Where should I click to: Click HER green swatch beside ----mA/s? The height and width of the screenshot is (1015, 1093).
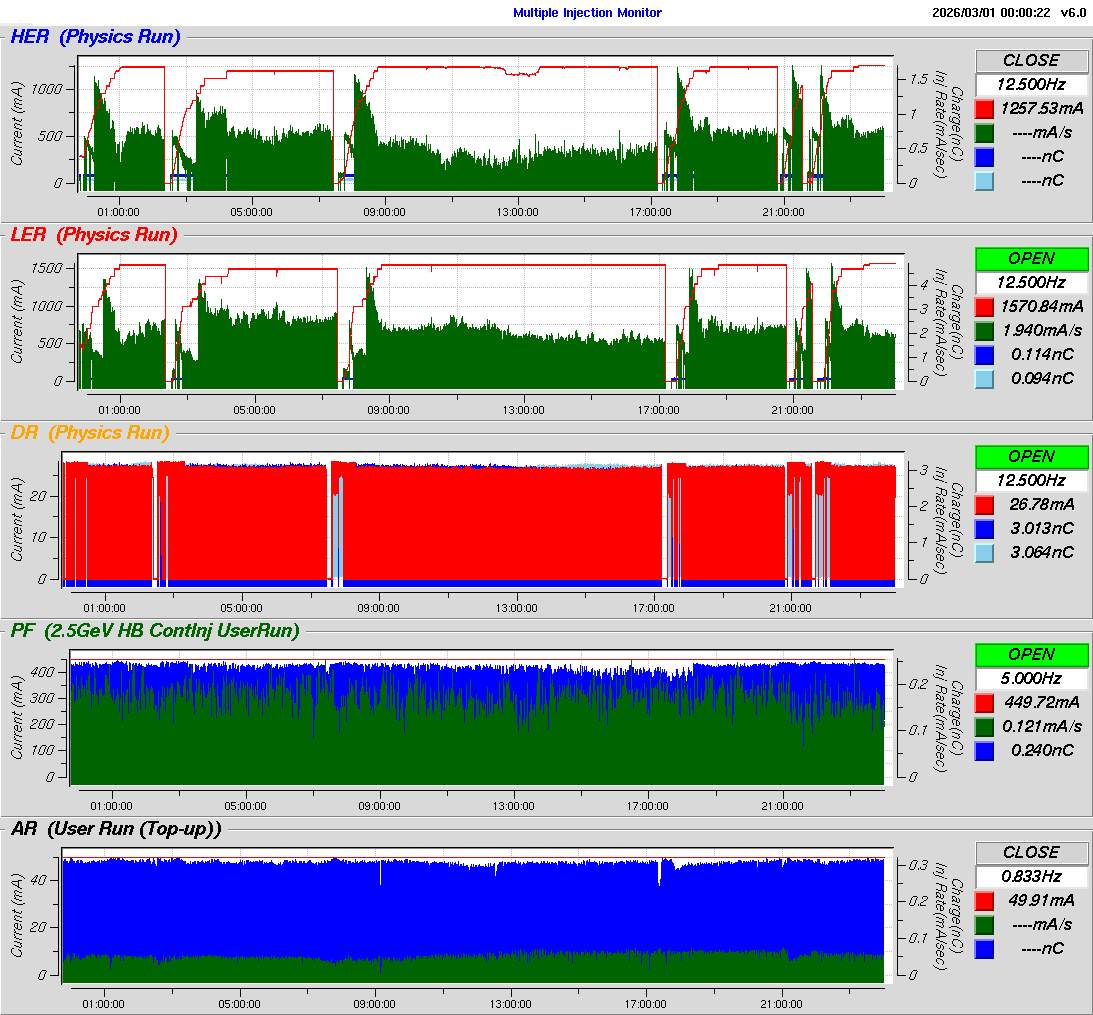pyautogui.click(x=984, y=133)
